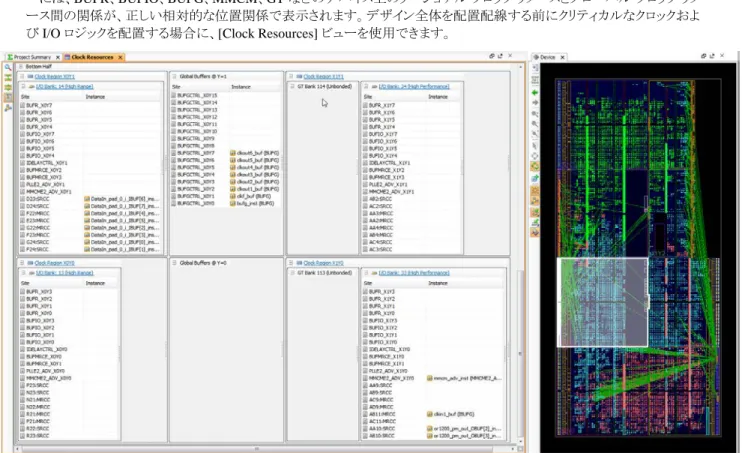
Task: Select instance clkin1_buf (BUFG)
Action: 450,414
